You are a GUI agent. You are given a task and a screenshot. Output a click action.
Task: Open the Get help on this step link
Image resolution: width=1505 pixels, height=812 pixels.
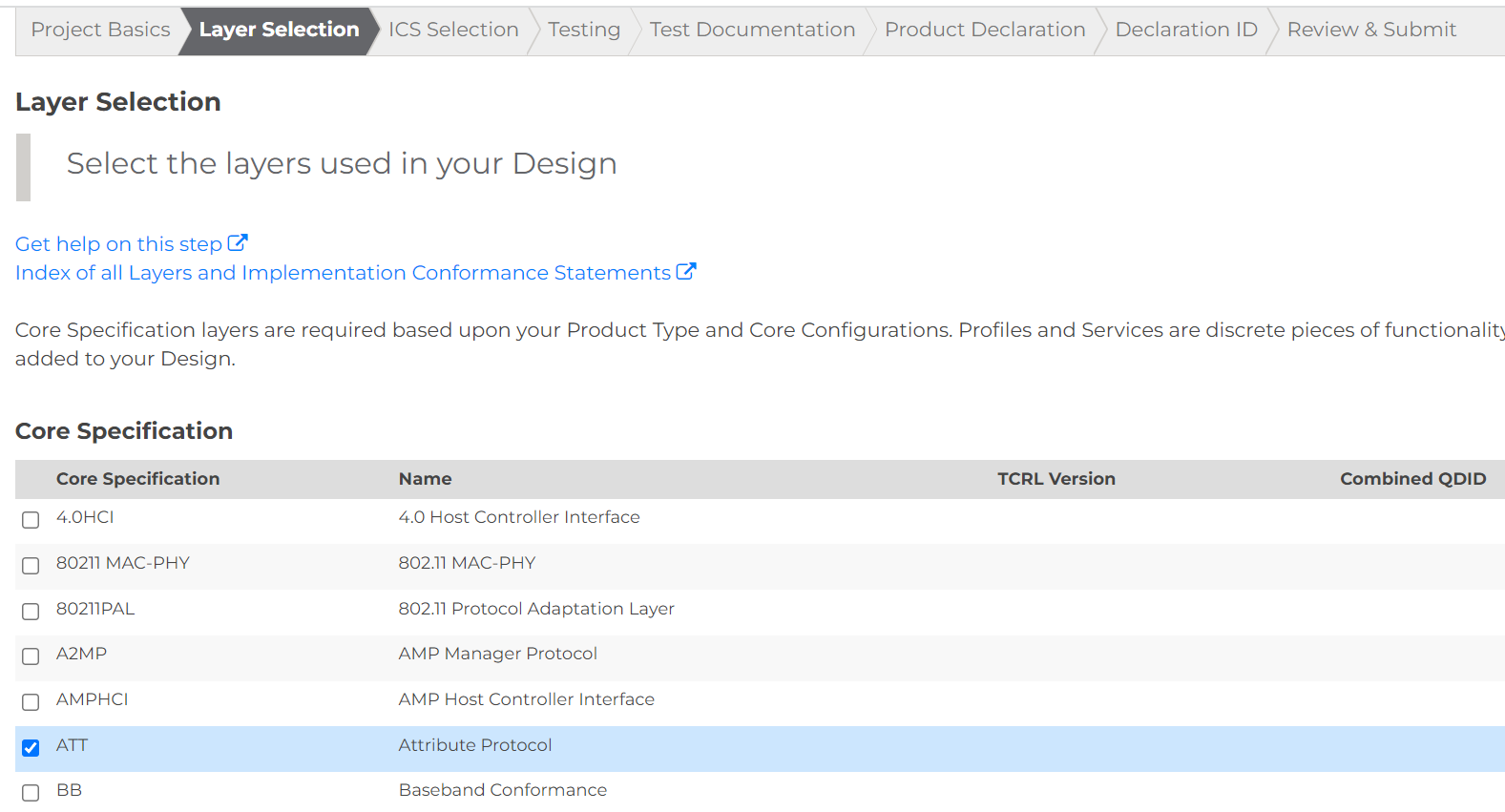[x=118, y=244]
